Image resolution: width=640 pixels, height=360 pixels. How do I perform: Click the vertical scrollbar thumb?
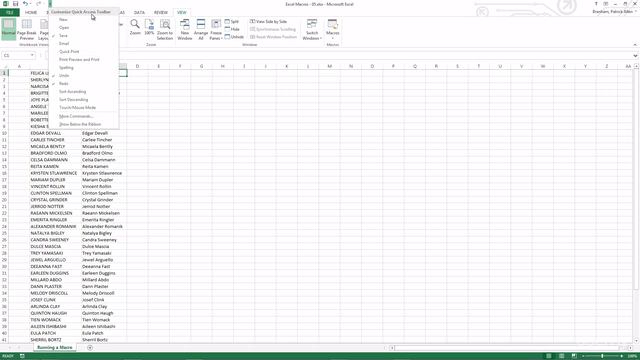coord(636,178)
